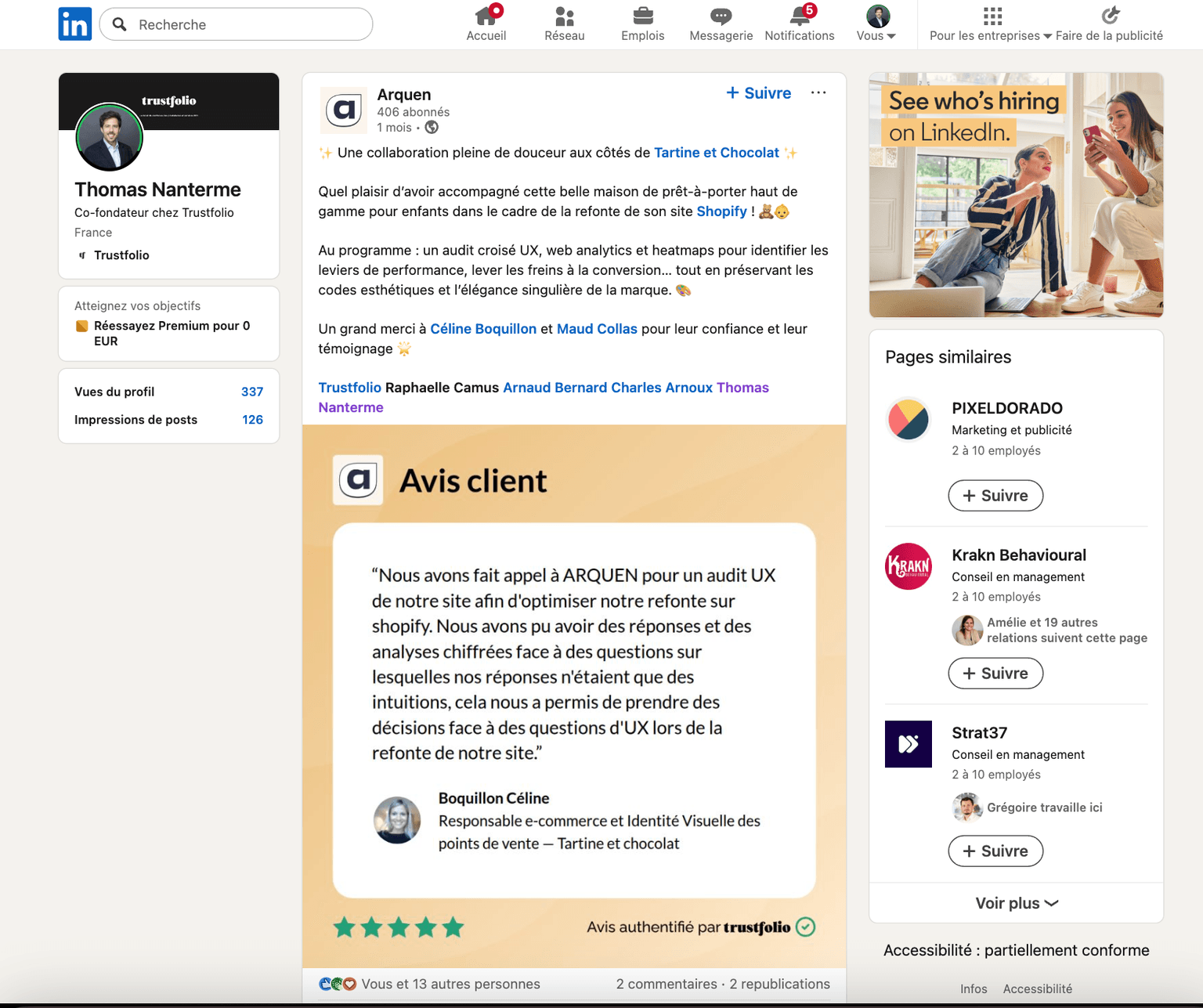The height and width of the screenshot is (1008, 1203).
Task: Open Krakn Behavioural logo
Action: pos(909,566)
